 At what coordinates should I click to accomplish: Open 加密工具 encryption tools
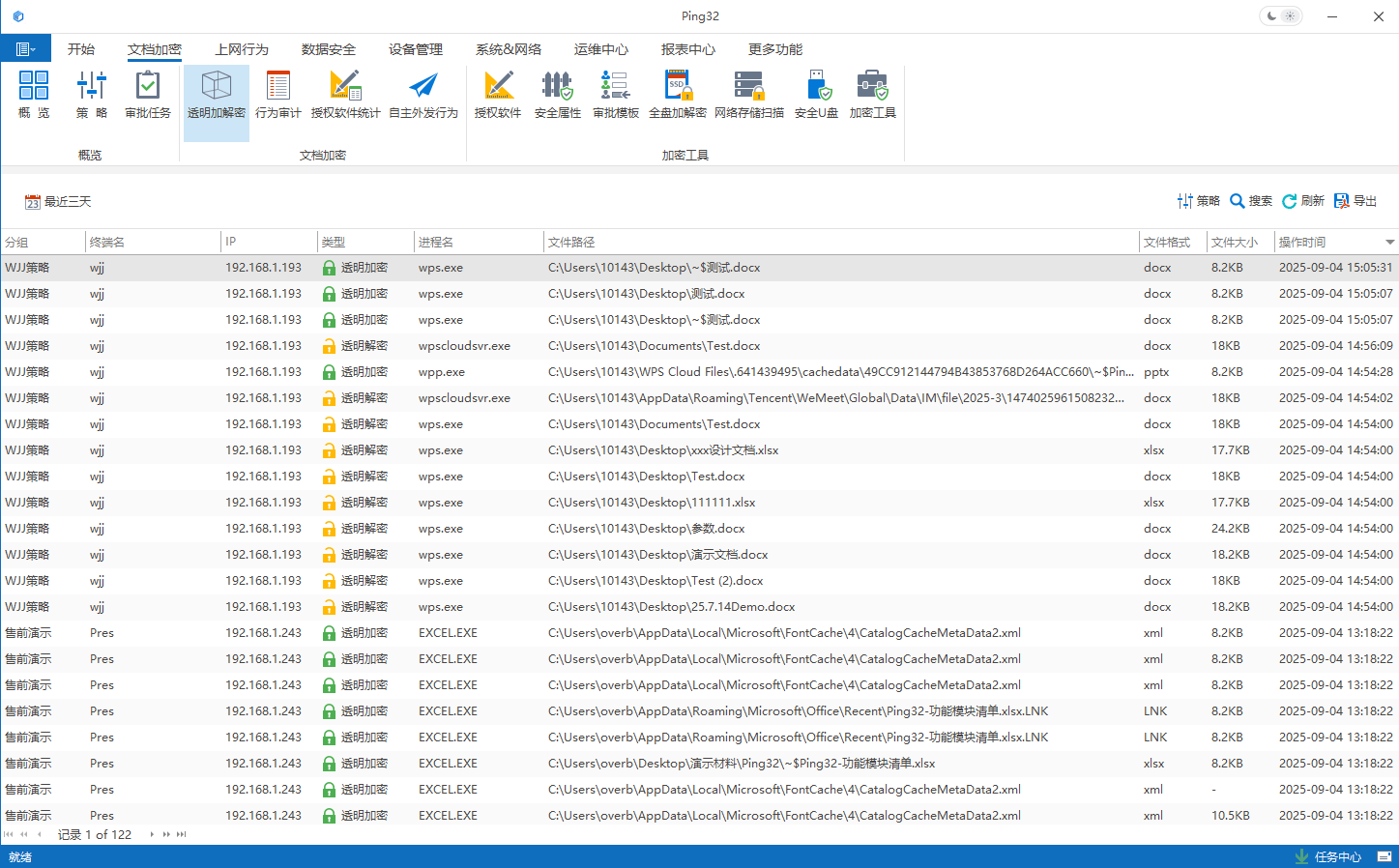pos(873,95)
